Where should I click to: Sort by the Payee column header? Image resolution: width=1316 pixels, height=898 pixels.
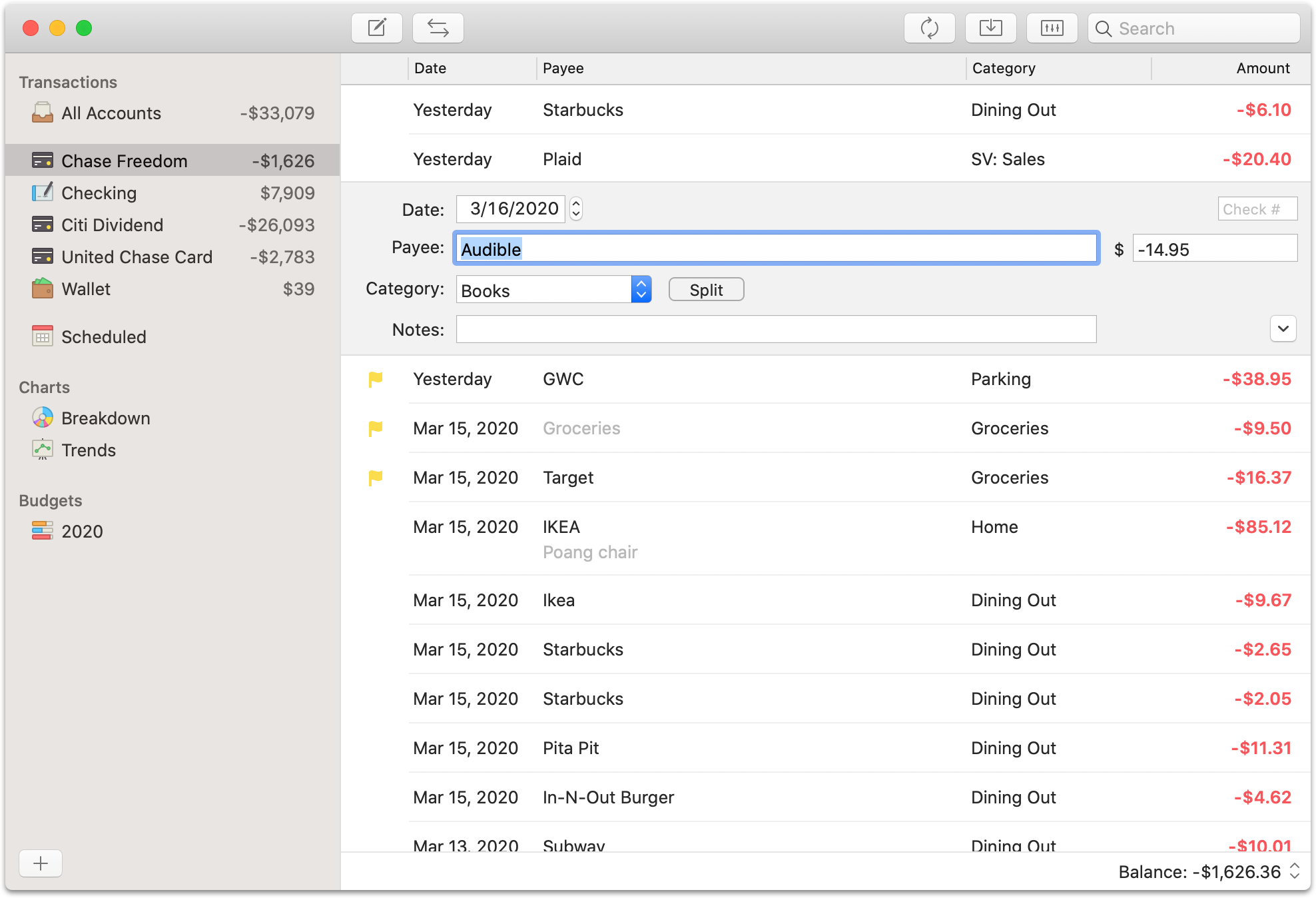(751, 68)
